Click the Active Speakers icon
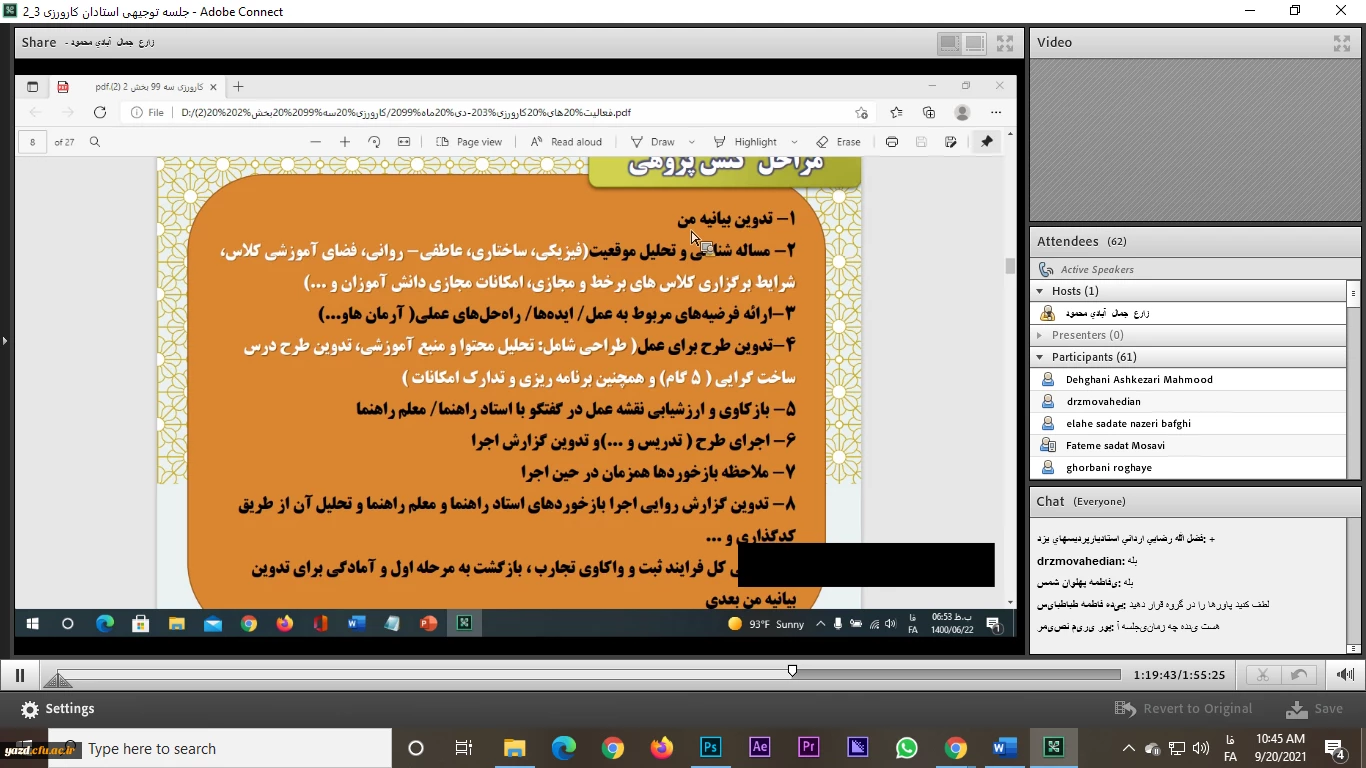The height and width of the screenshot is (768, 1366). 1046,269
